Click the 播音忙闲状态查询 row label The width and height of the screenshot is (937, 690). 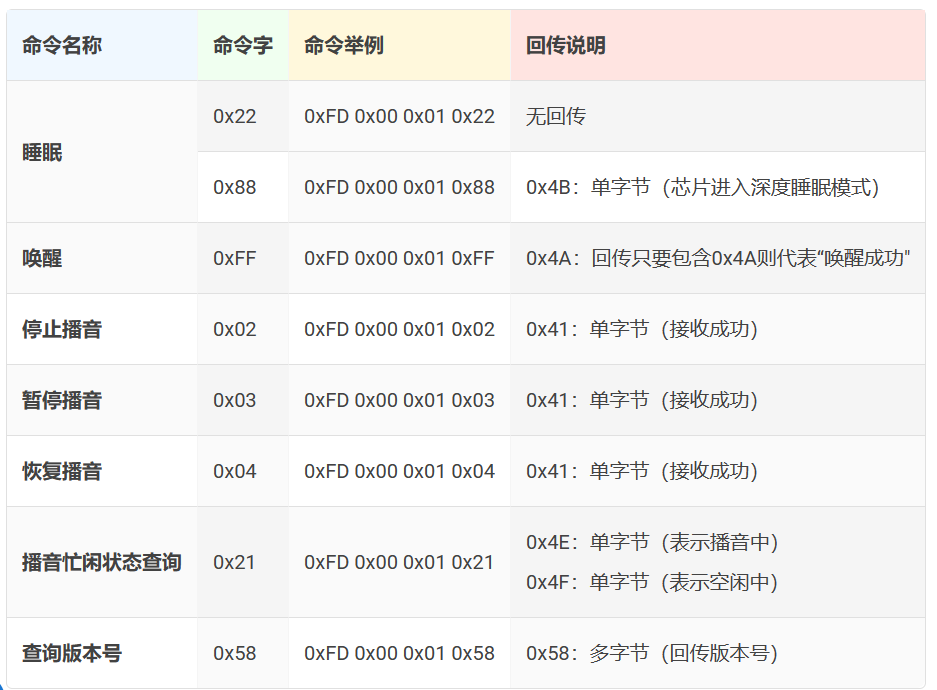(102, 563)
